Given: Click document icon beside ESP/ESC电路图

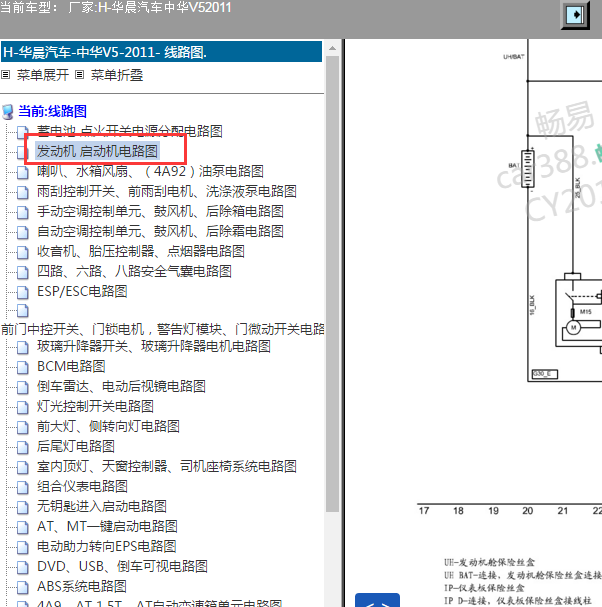Looking at the screenshot, I should click(x=22, y=292).
